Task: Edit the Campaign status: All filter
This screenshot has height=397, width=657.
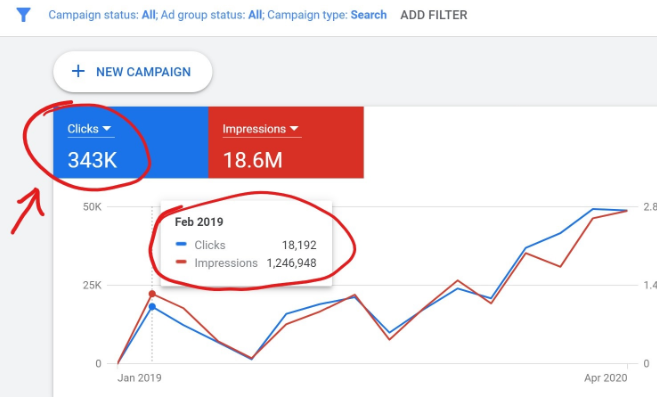Action: click(102, 15)
